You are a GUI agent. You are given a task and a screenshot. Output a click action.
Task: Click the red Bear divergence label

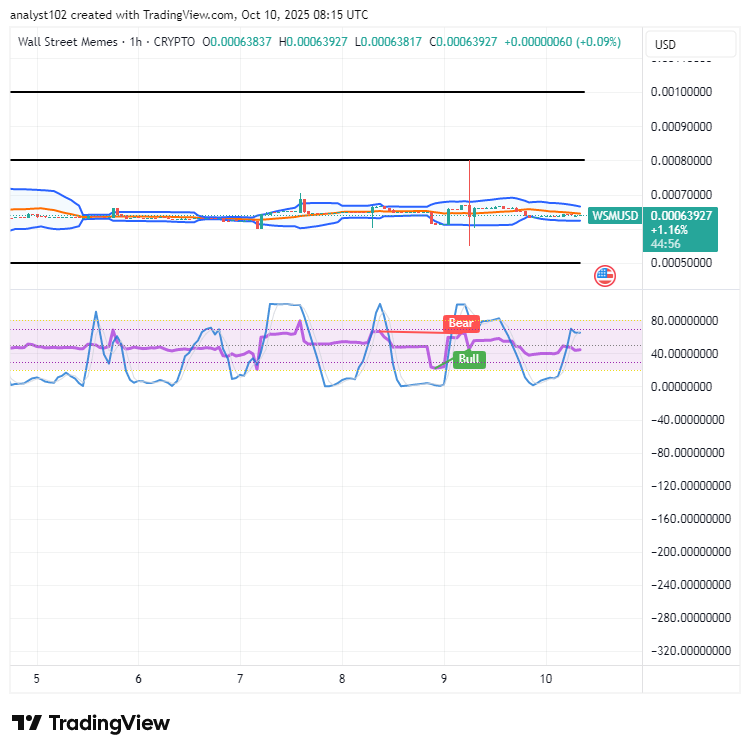click(461, 323)
